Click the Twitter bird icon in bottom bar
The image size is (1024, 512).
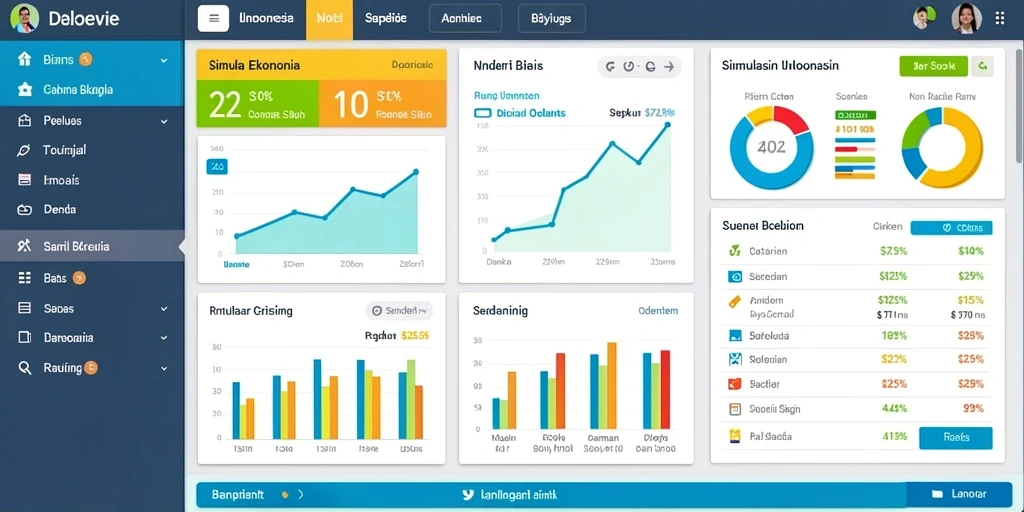(x=468, y=494)
